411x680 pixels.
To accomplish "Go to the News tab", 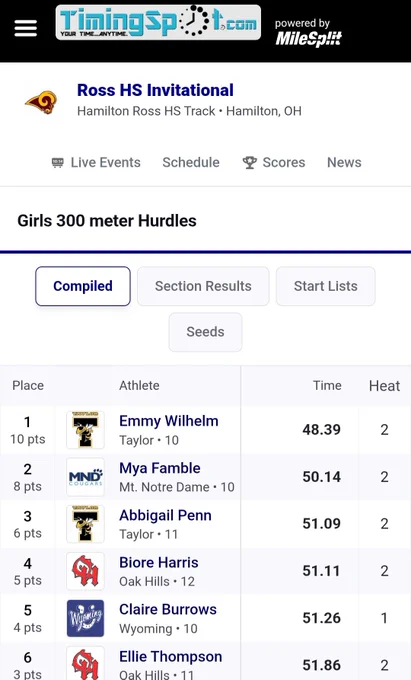I will tap(344, 162).
